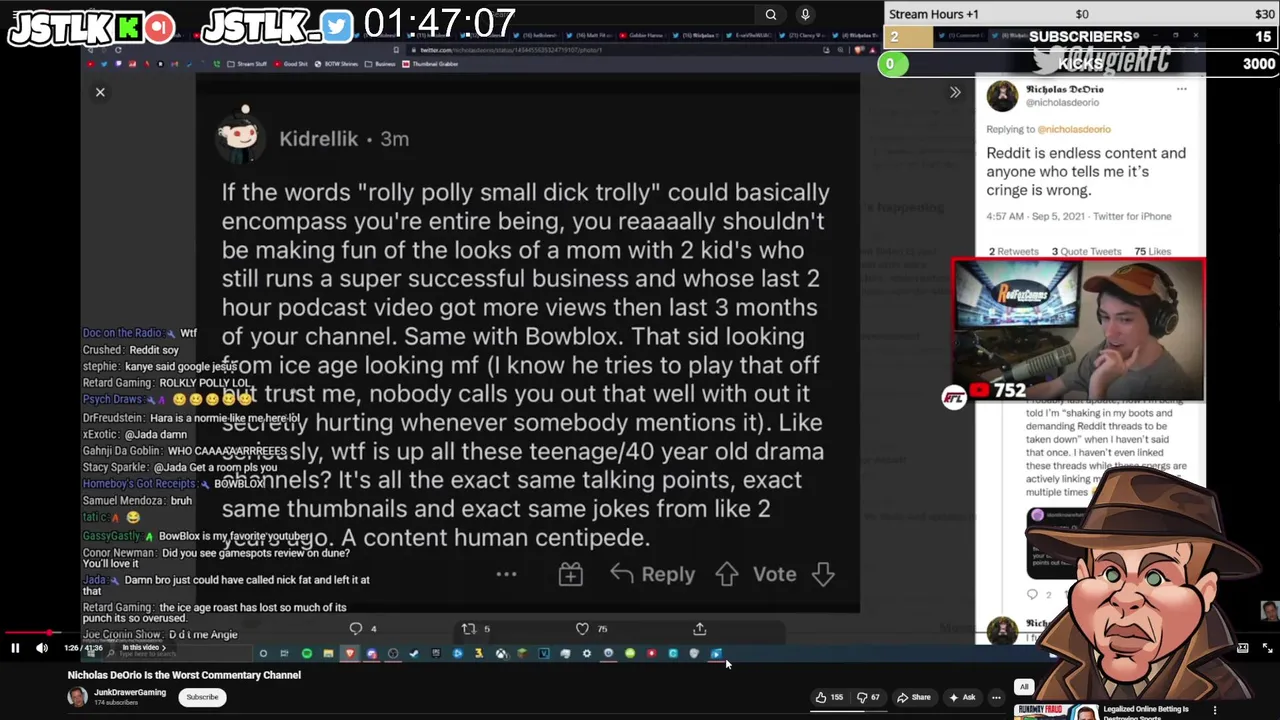1280x720 pixels.
Task: Mute the video with the speaker icon
Action: [42, 648]
